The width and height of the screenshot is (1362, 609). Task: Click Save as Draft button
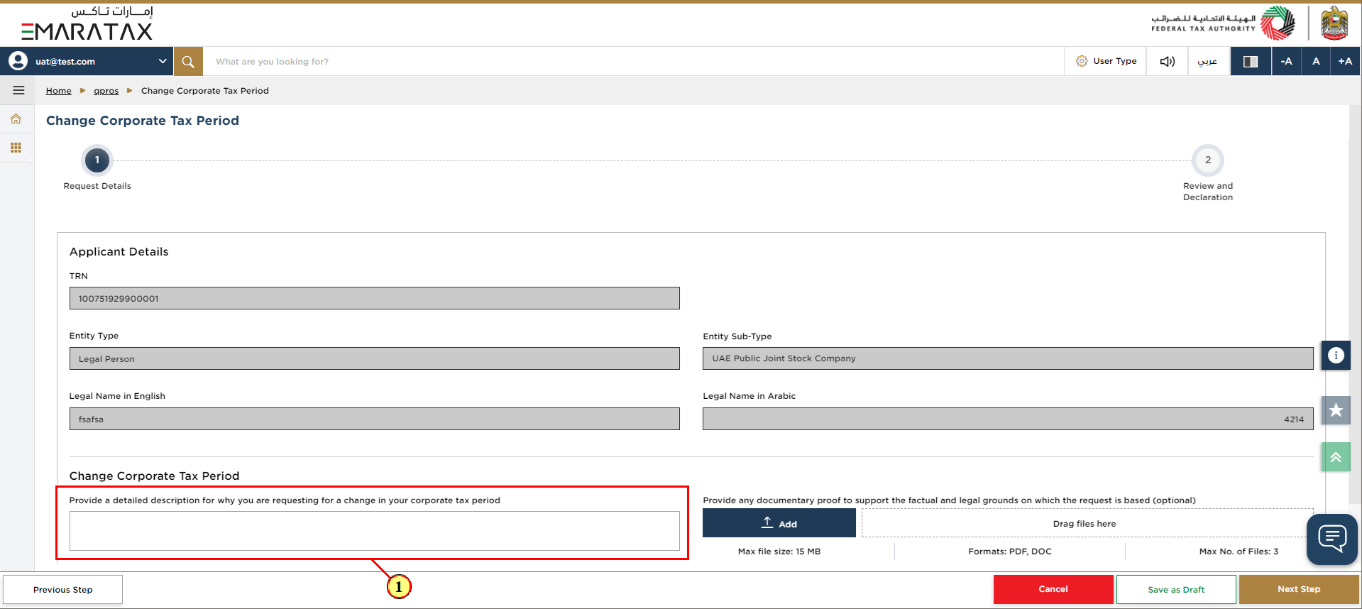tap(1176, 590)
